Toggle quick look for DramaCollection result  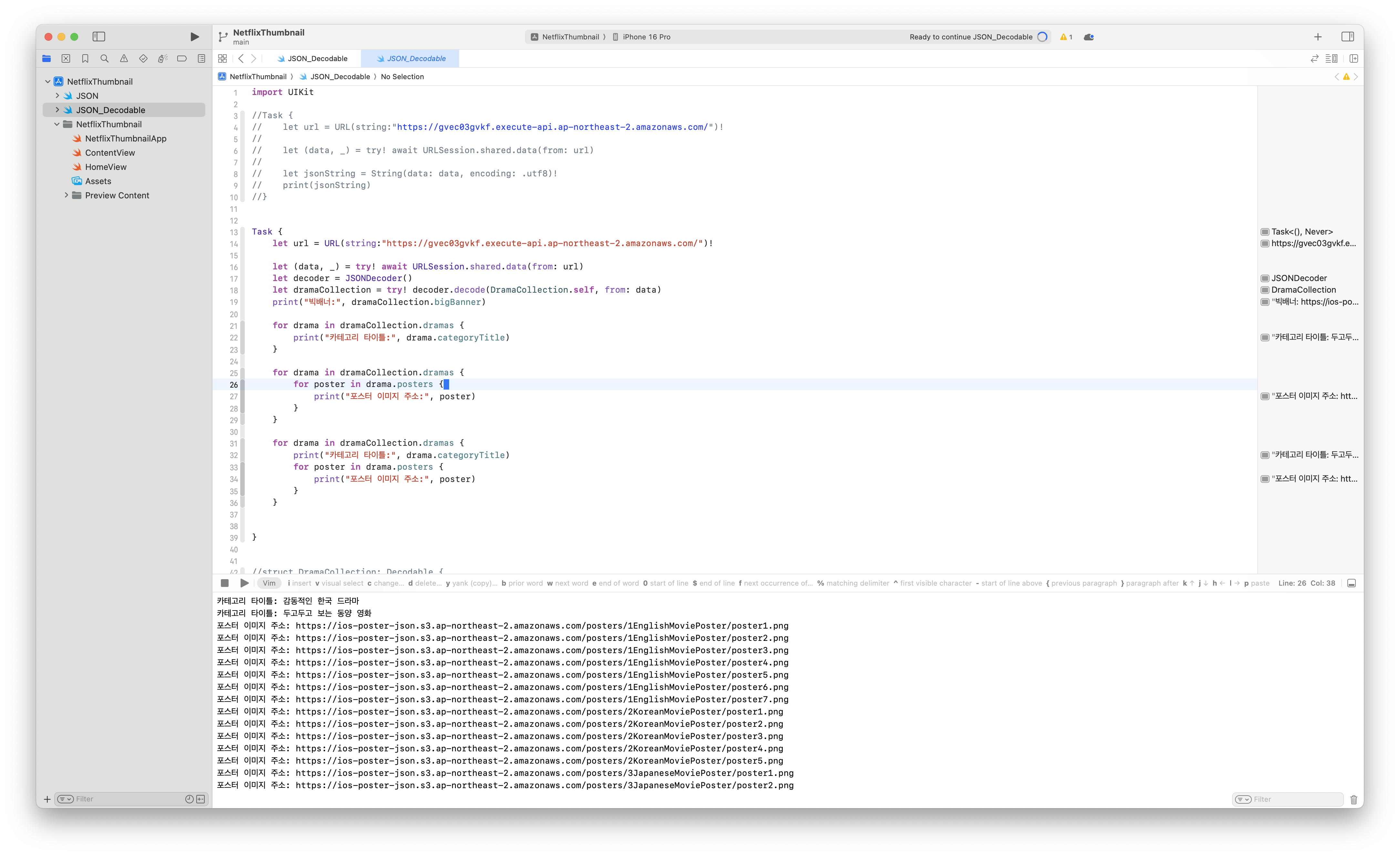tap(1265, 290)
